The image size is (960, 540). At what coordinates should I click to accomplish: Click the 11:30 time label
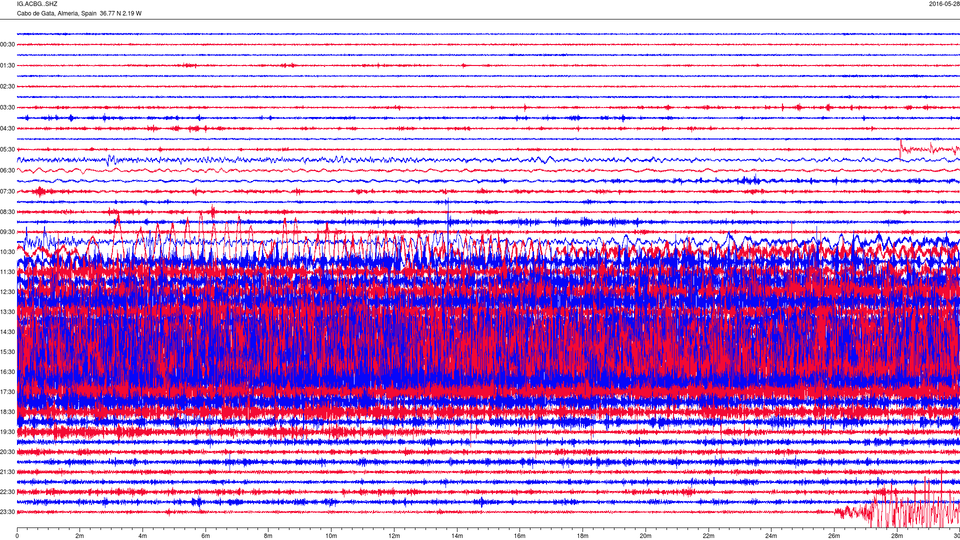click(x=7, y=272)
